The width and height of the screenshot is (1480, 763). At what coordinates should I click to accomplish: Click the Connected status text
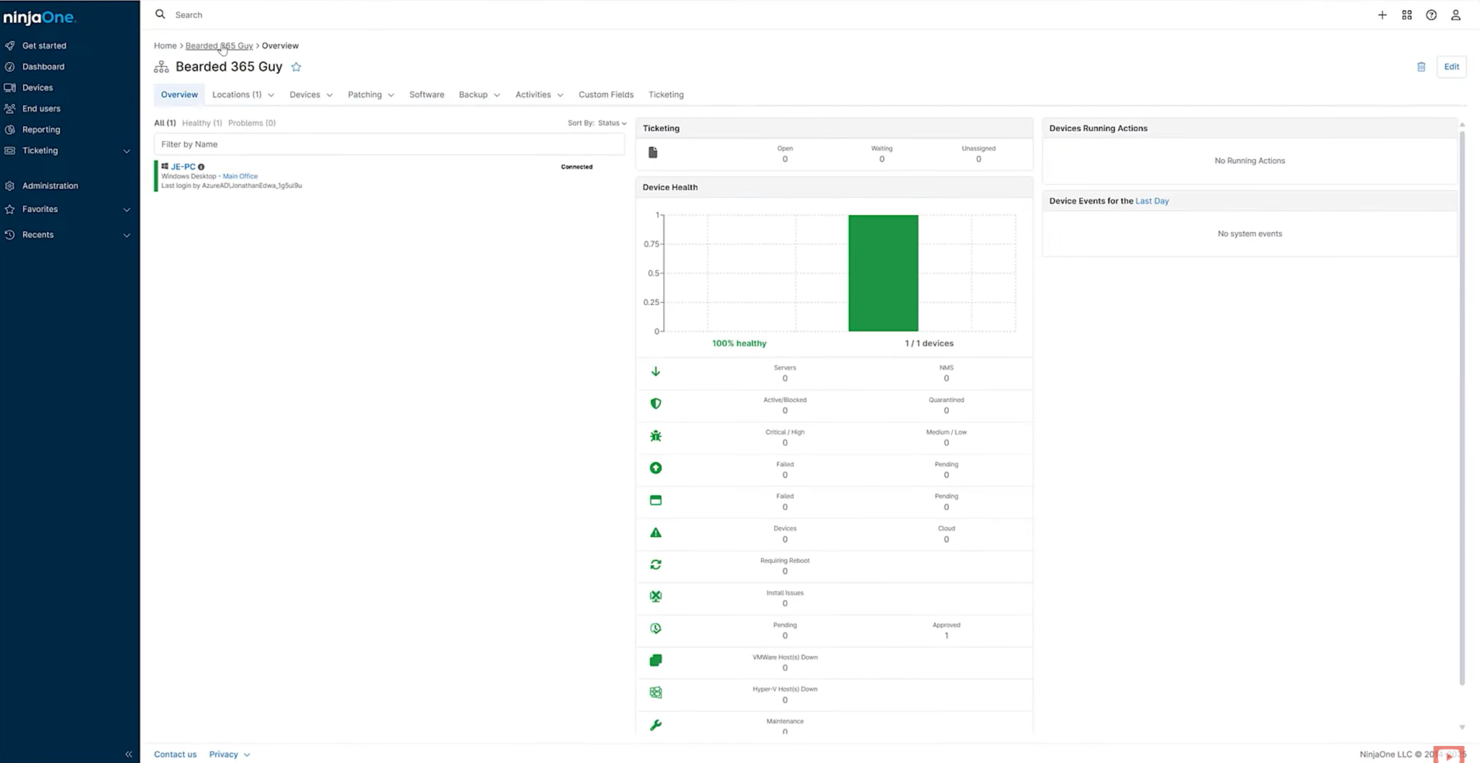click(577, 167)
